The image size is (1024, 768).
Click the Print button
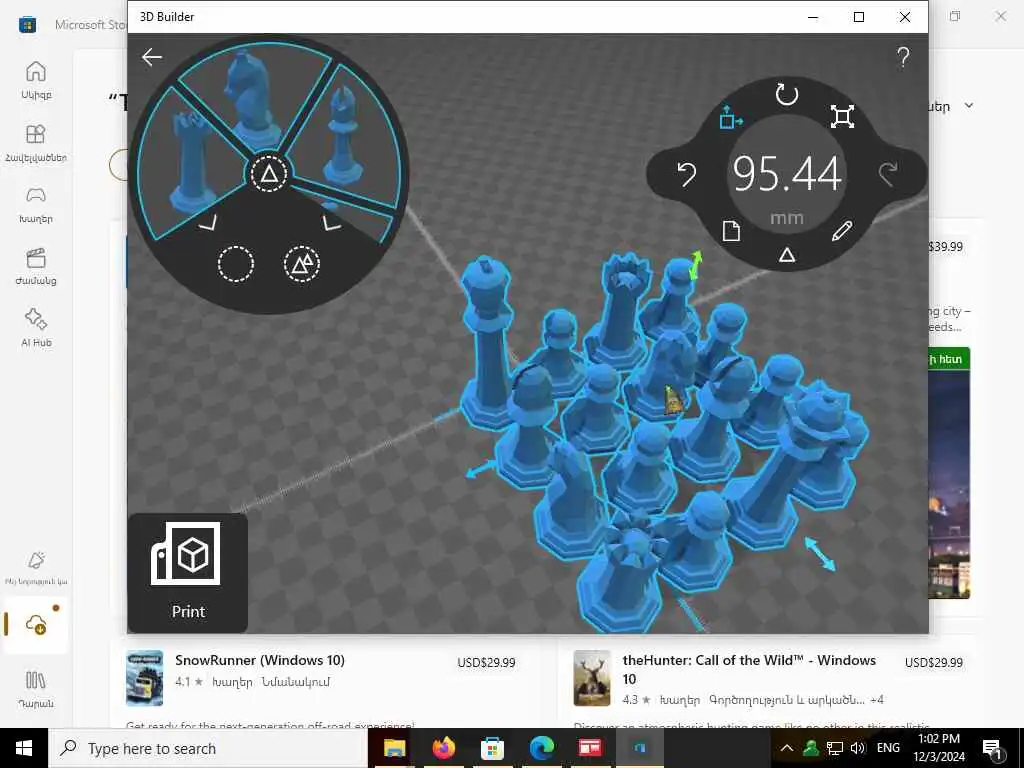[x=187, y=572]
